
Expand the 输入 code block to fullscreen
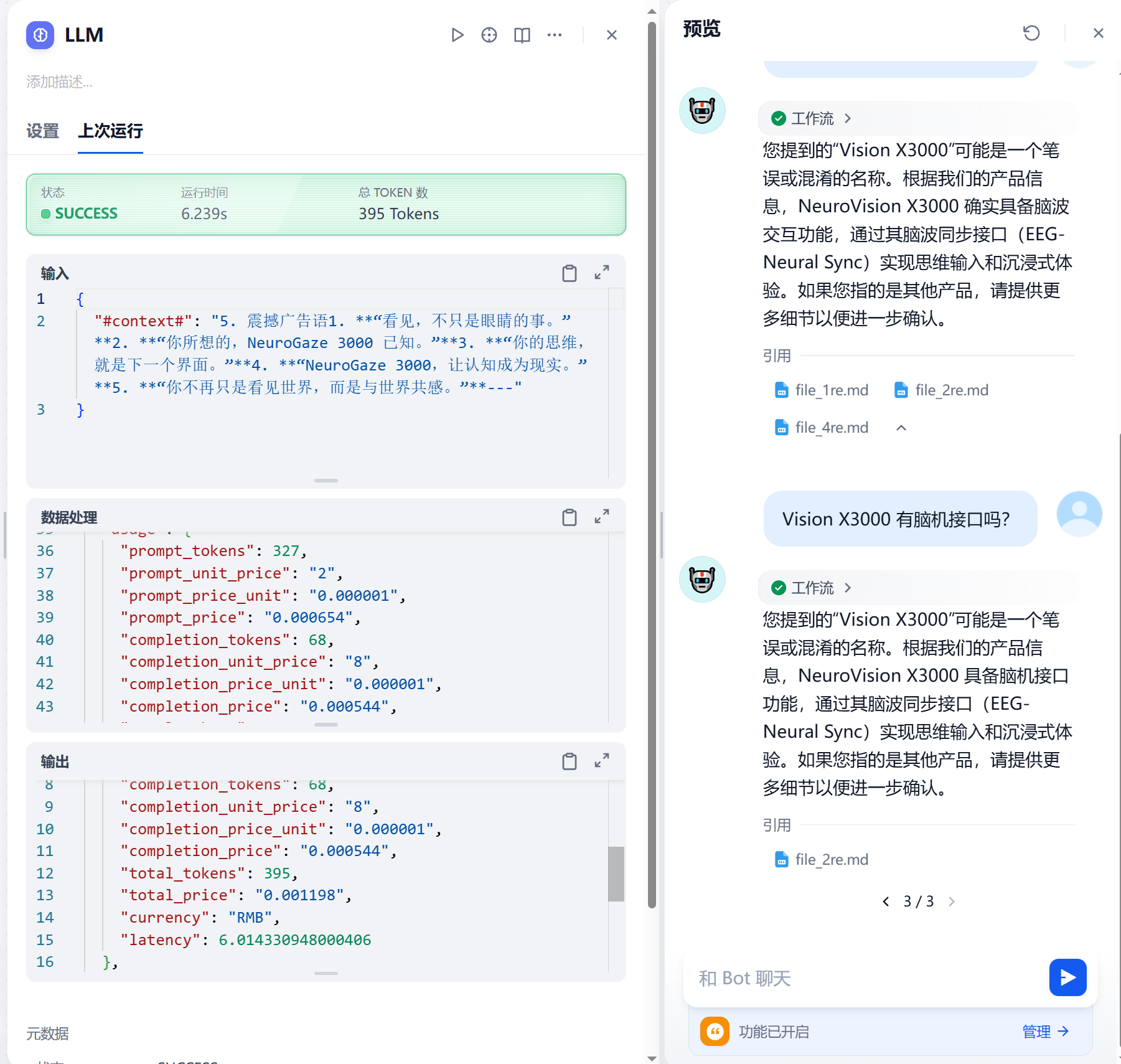[602, 273]
